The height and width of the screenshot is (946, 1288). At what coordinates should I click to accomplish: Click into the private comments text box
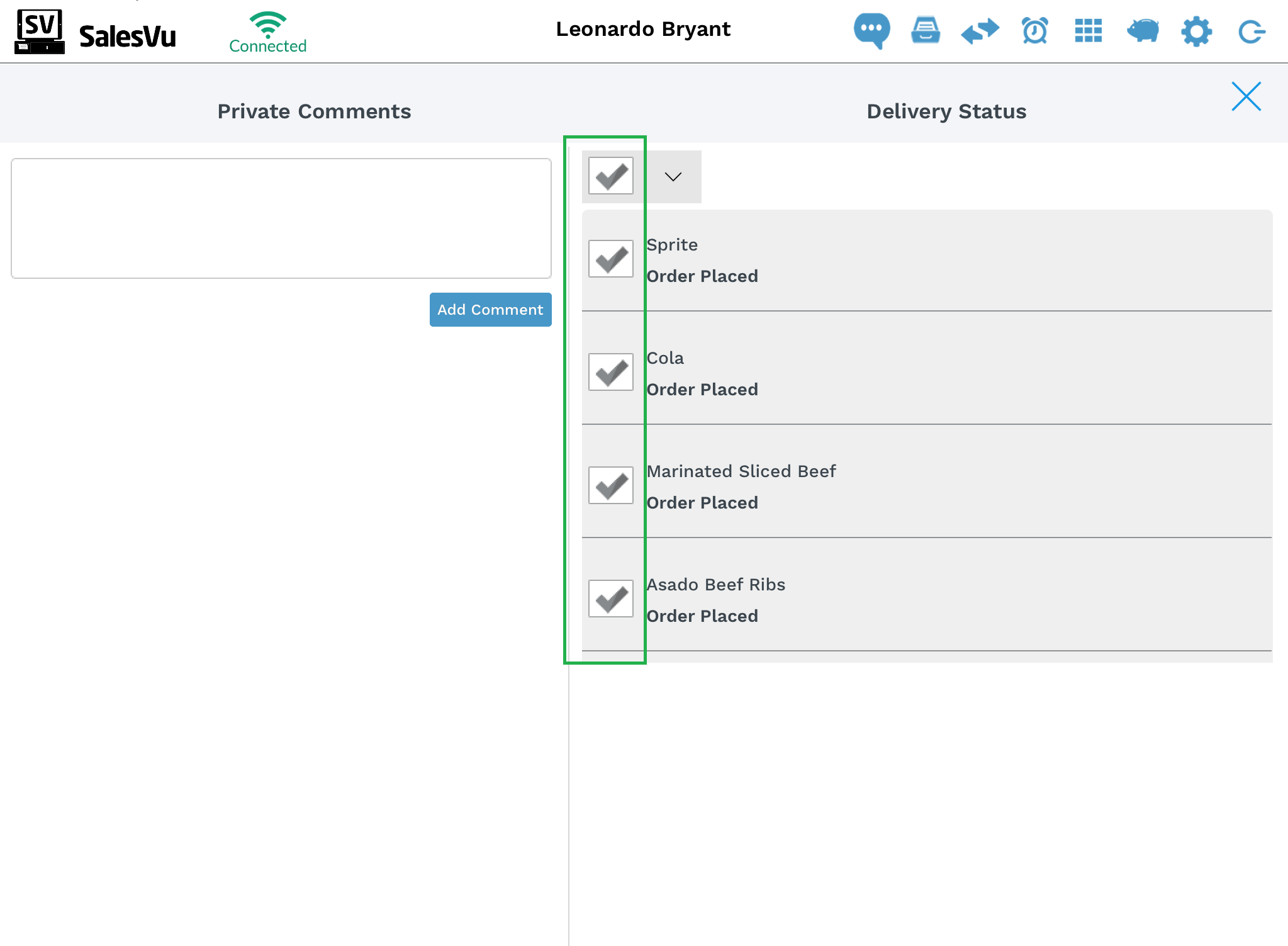pos(281,218)
